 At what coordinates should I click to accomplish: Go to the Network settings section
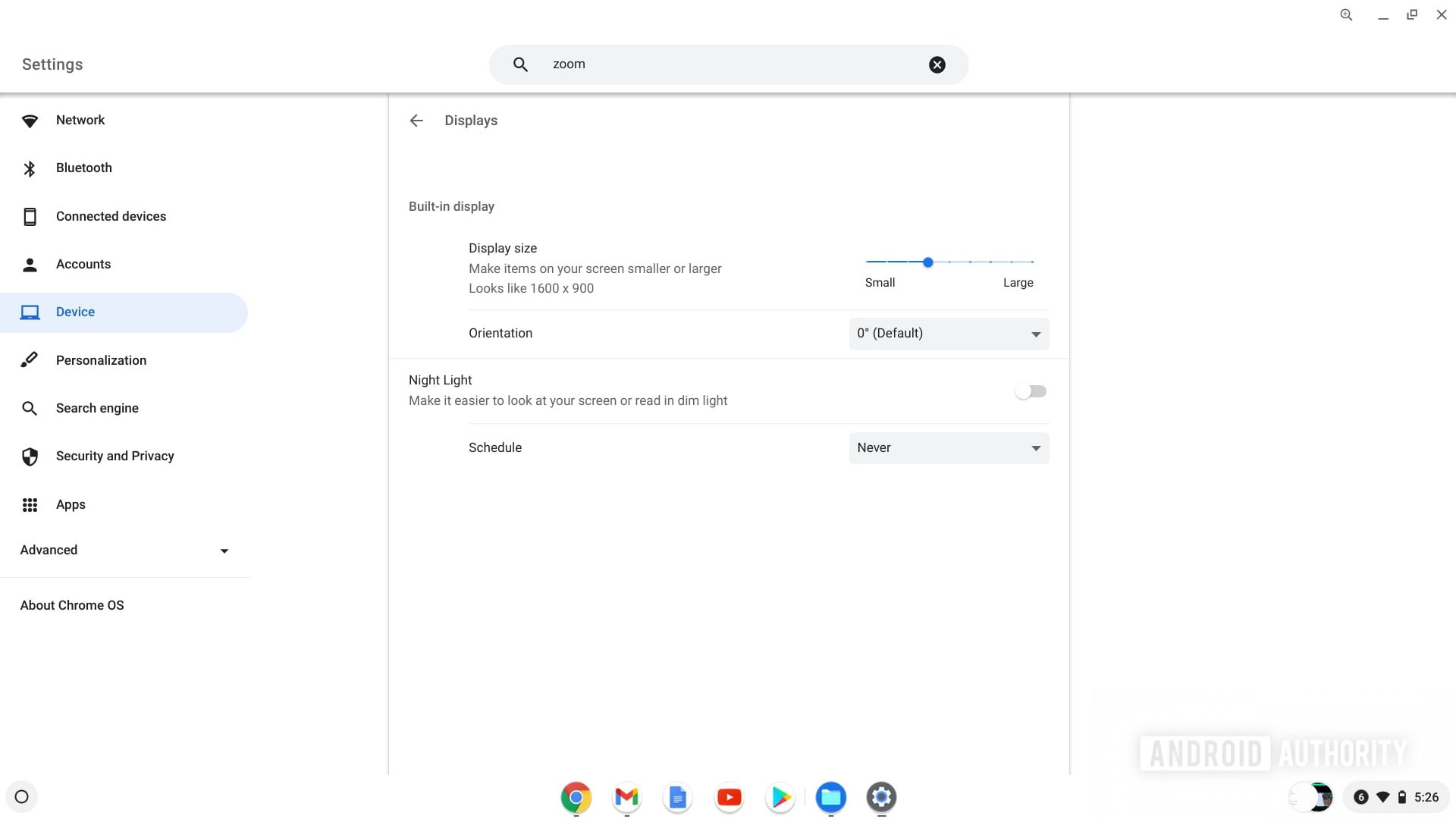(x=80, y=120)
